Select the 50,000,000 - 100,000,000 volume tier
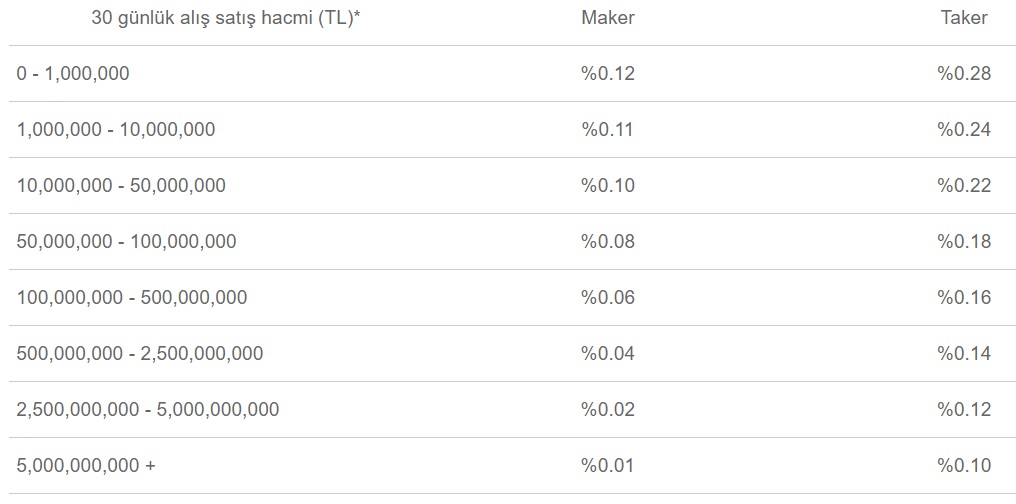Image resolution: width=1016 pixels, height=504 pixels. (x=127, y=241)
